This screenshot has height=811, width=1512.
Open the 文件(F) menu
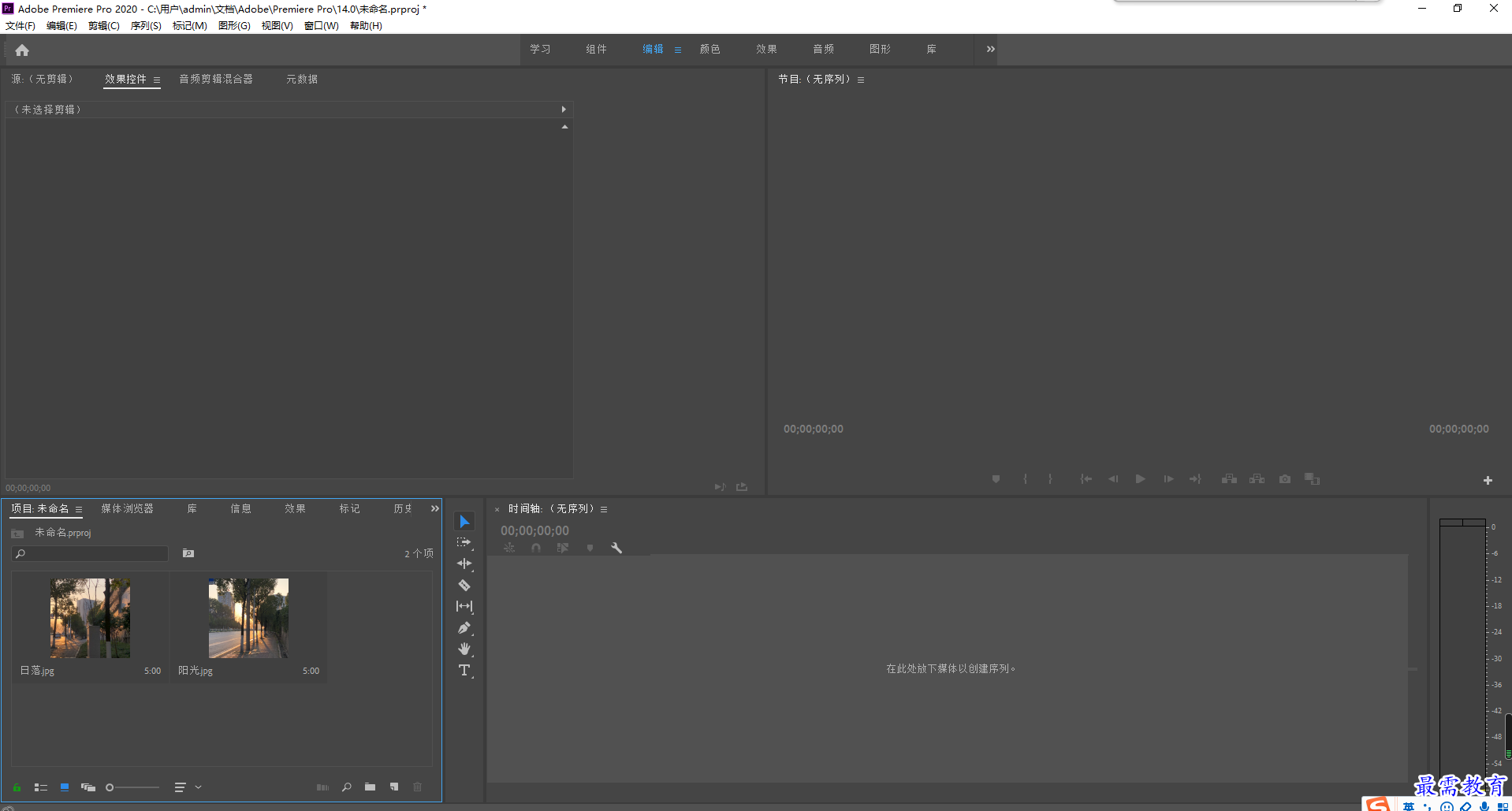click(20, 26)
